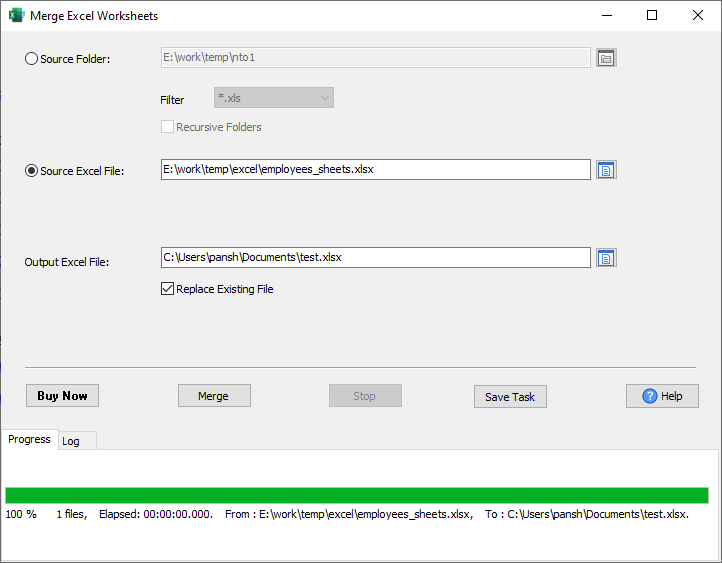Close the Merge Excel Worksheets window
This screenshot has height=563, width=722.
698,15
